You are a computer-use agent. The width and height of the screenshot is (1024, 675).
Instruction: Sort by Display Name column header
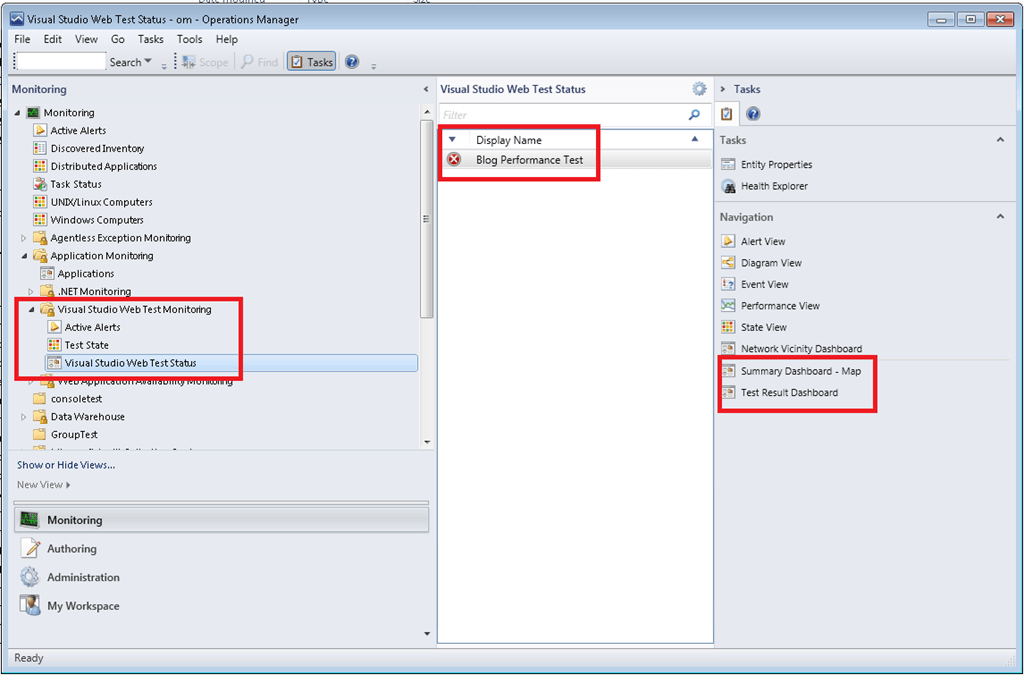[509, 140]
